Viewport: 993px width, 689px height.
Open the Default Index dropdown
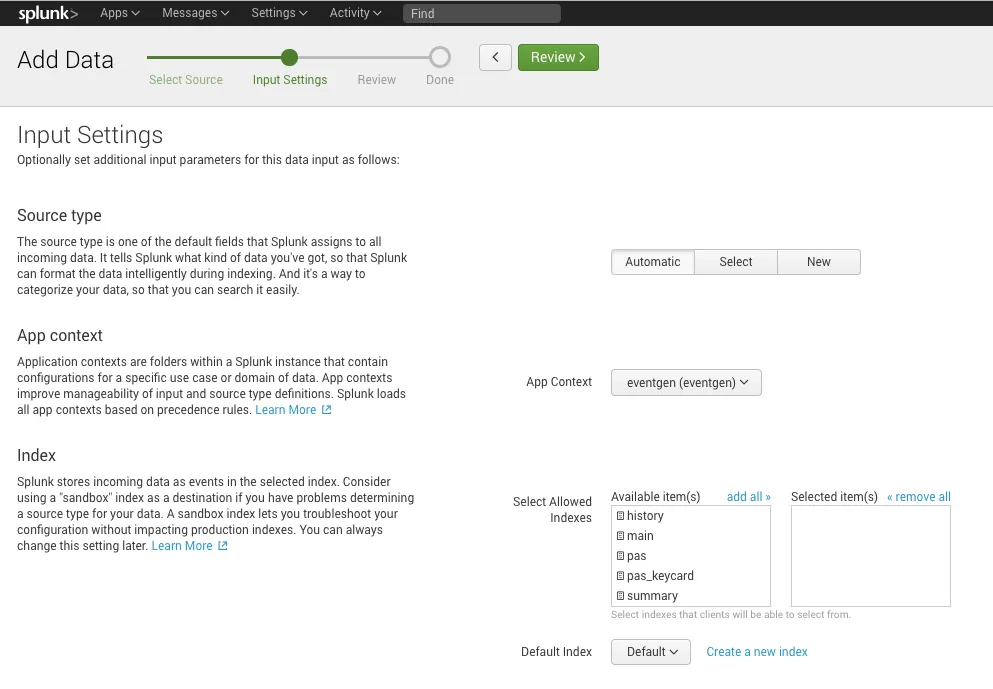point(650,651)
